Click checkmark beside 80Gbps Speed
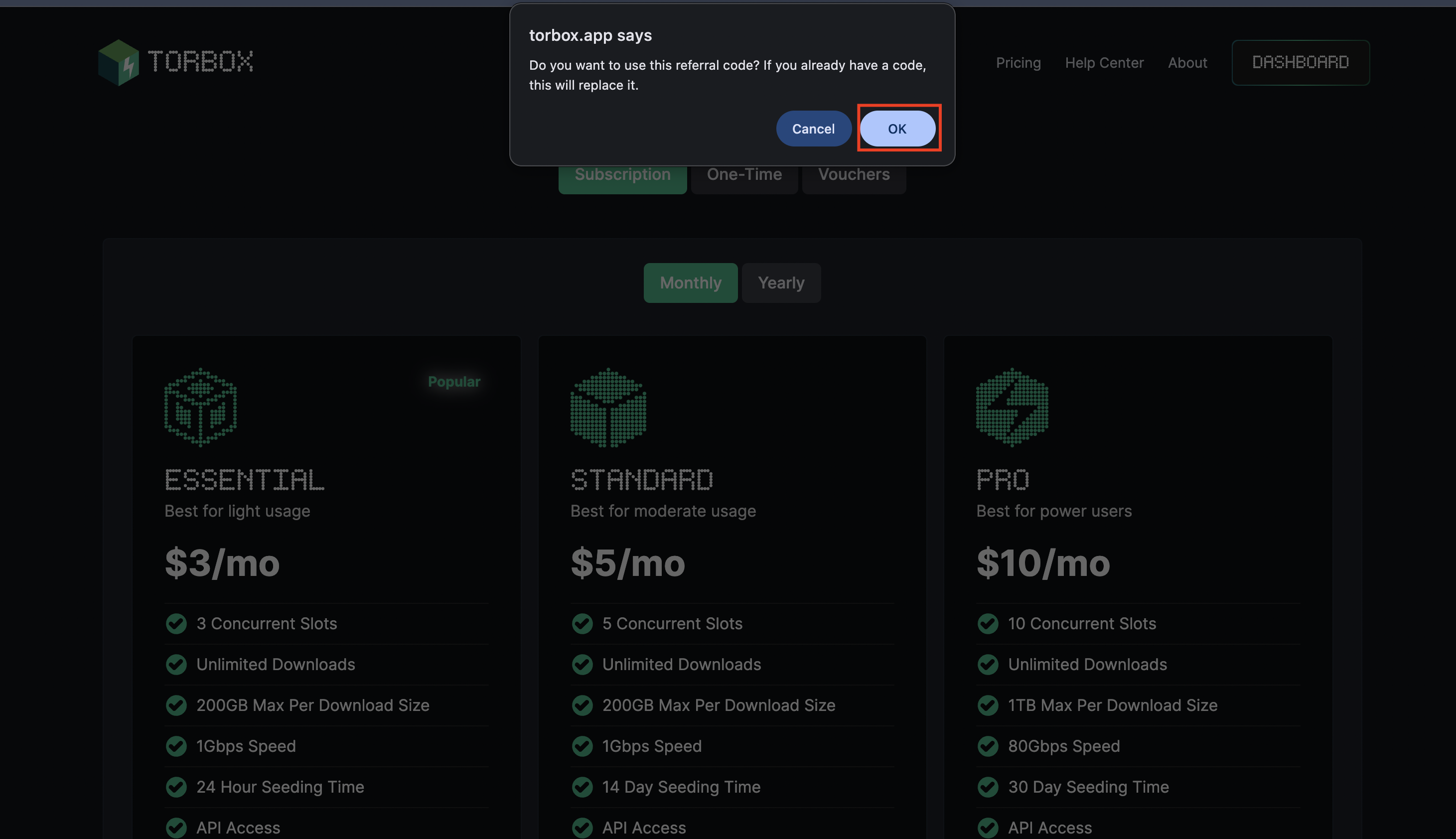The width and height of the screenshot is (1456, 839). coord(988,746)
